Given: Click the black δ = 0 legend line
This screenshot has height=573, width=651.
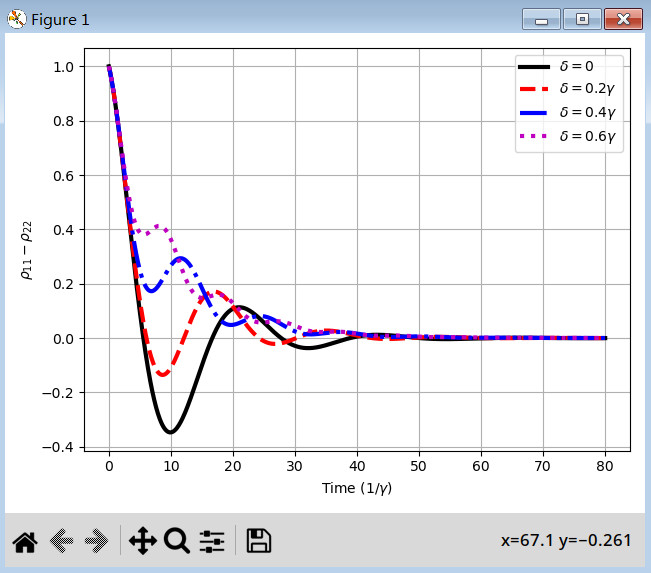Looking at the screenshot, I should click(x=534, y=66).
